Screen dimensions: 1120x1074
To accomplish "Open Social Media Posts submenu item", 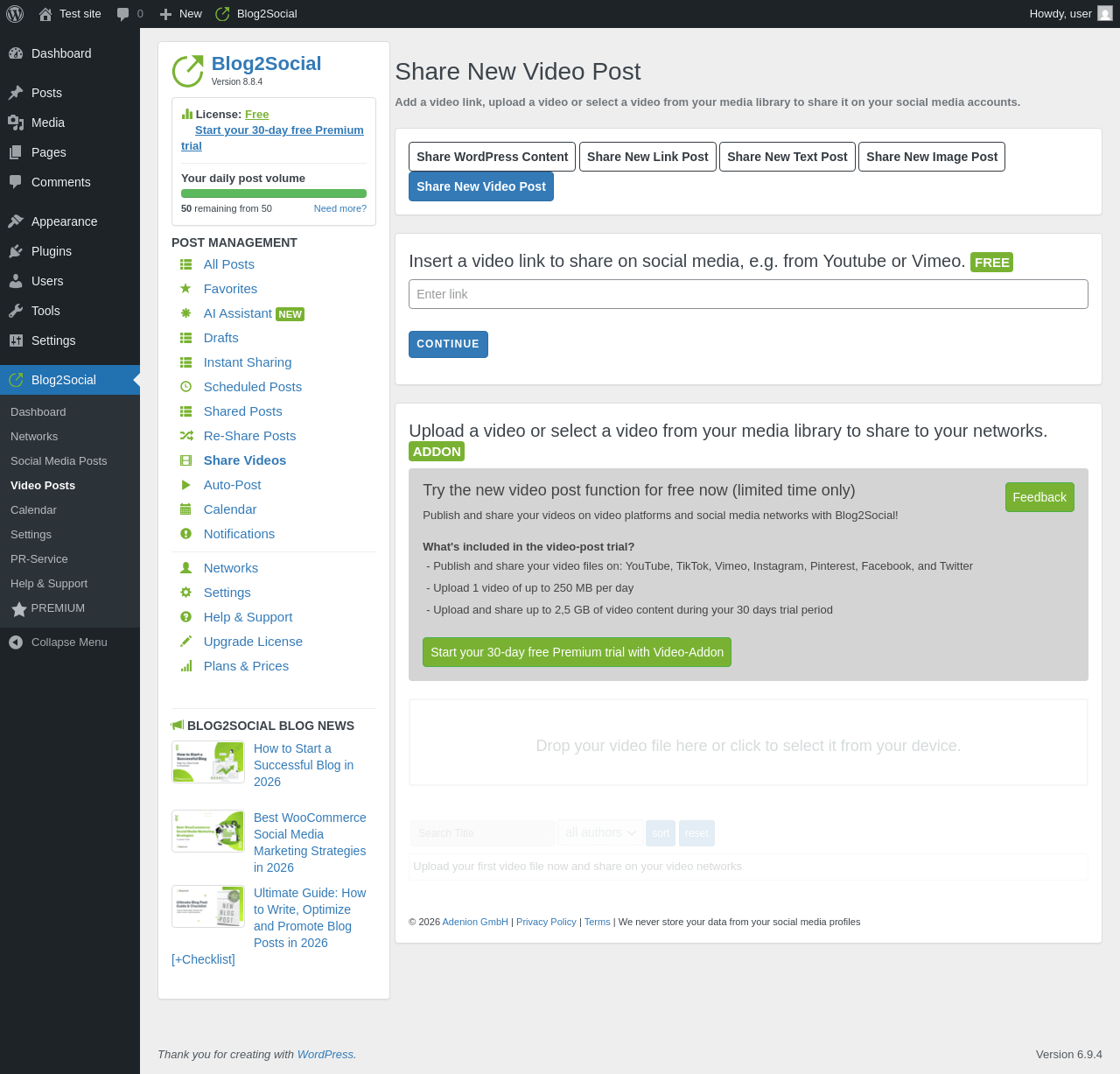I will coord(59,461).
